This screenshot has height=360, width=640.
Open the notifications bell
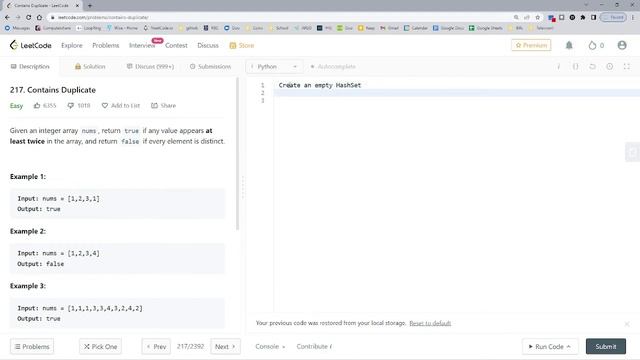[569, 45]
